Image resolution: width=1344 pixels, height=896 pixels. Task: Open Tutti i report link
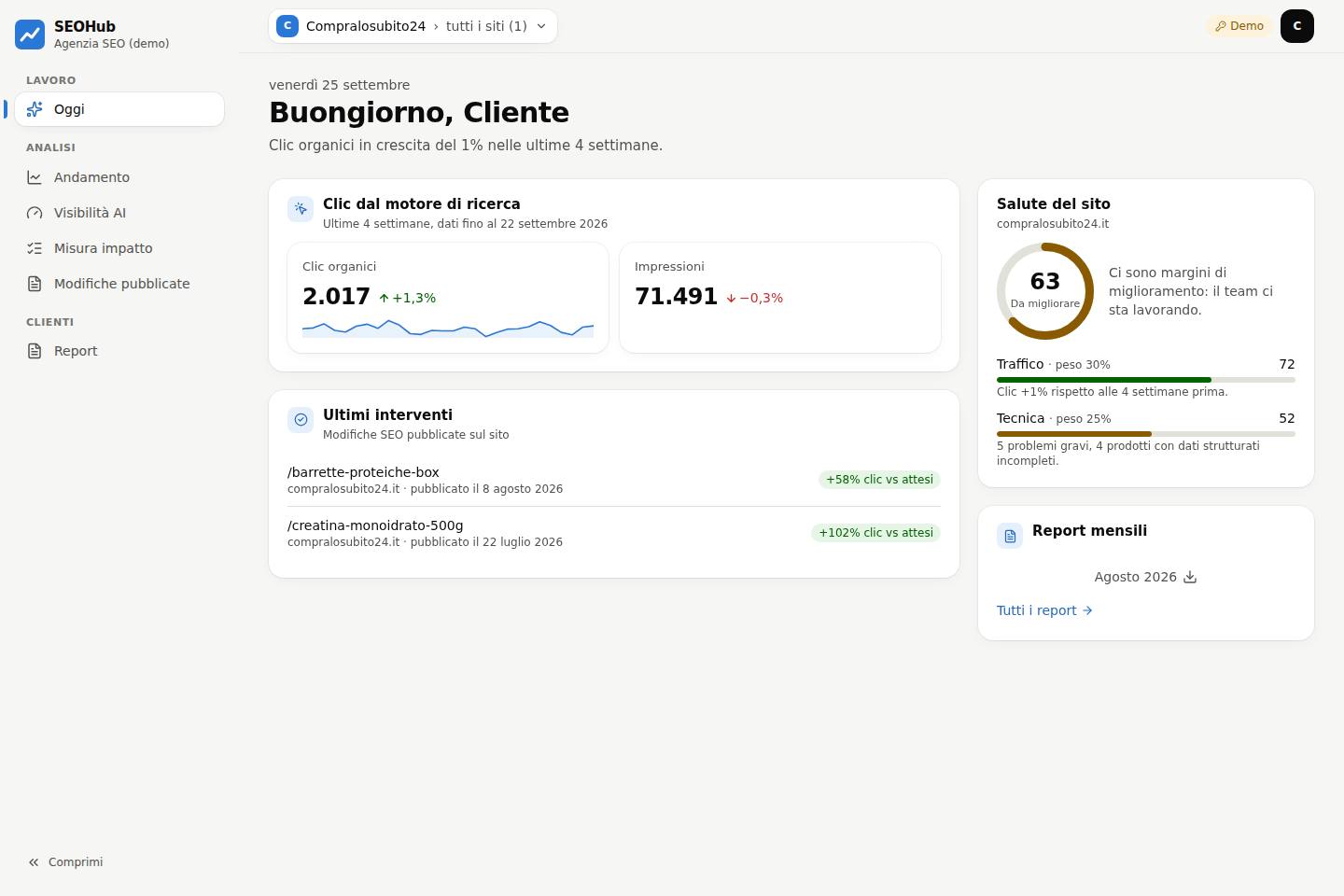(1044, 610)
